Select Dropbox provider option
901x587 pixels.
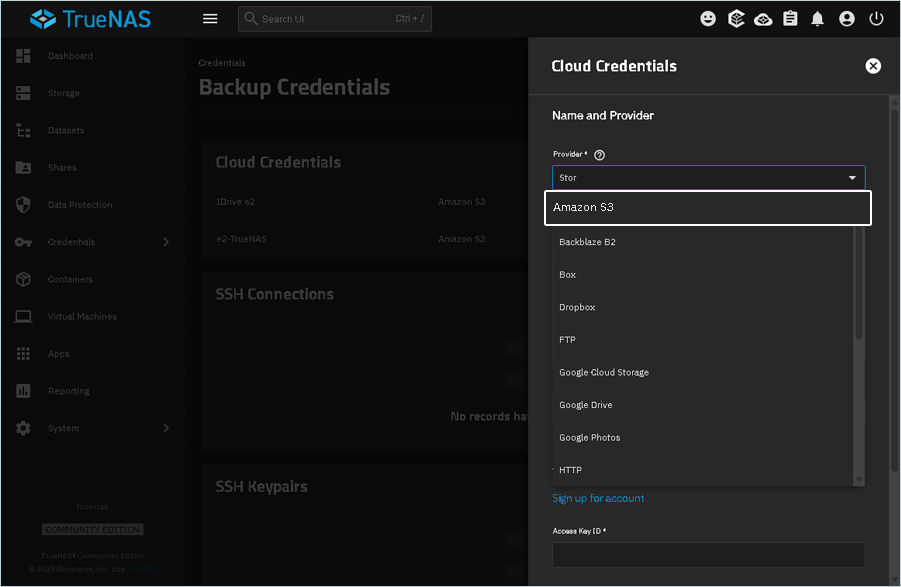click(x=577, y=307)
